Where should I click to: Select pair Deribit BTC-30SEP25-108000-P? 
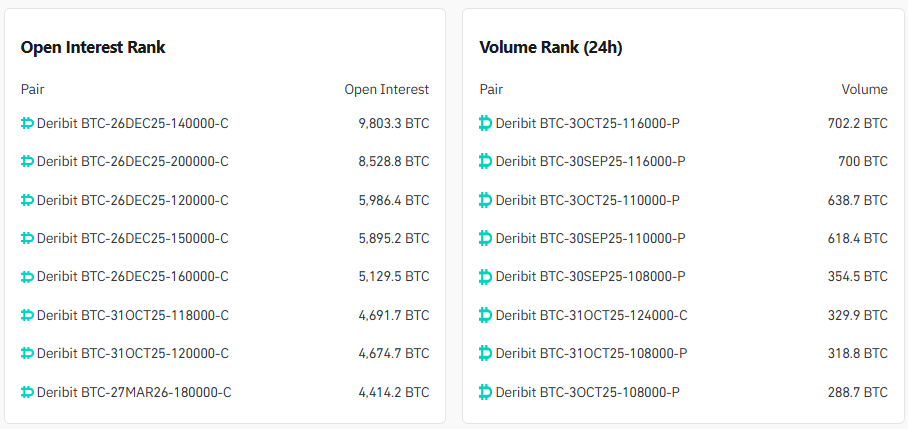pos(591,277)
